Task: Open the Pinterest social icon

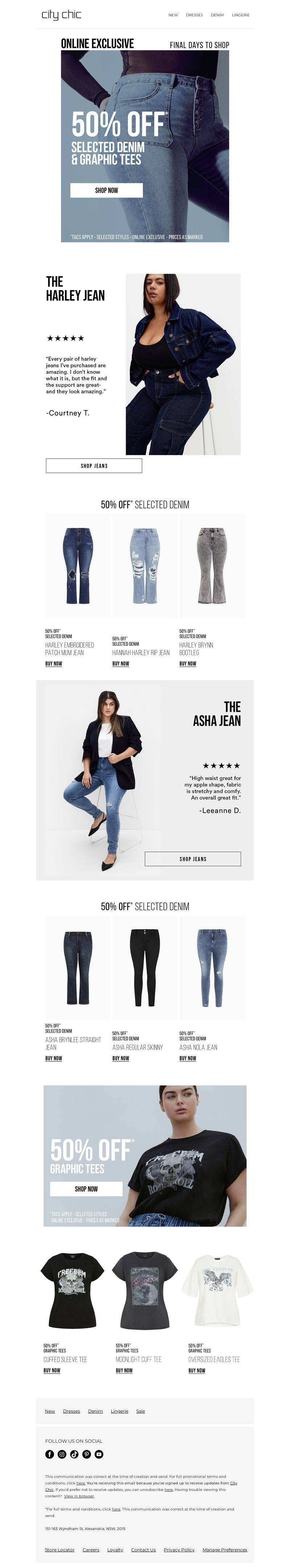Action: coord(87,1454)
